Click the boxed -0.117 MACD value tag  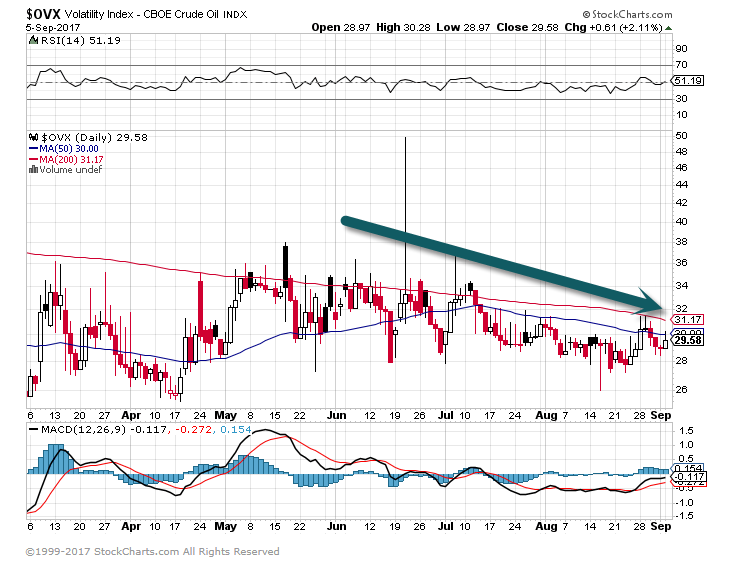click(x=689, y=477)
